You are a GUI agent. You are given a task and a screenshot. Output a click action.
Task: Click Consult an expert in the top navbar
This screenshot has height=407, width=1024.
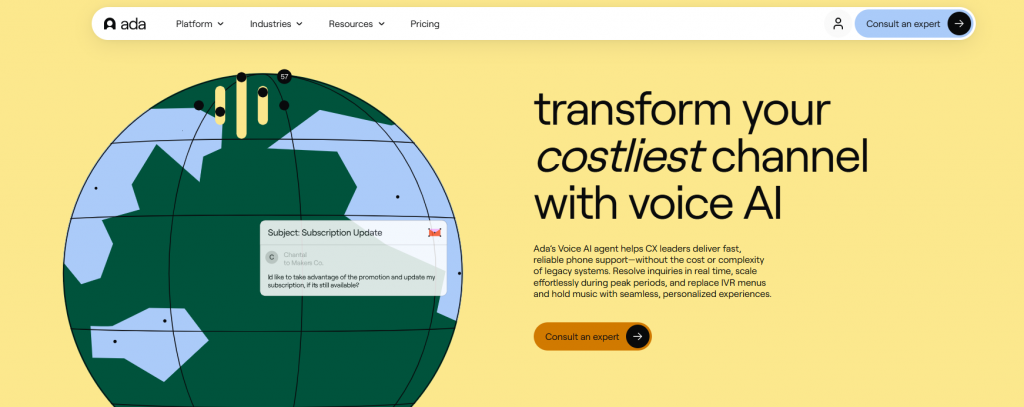(914, 24)
